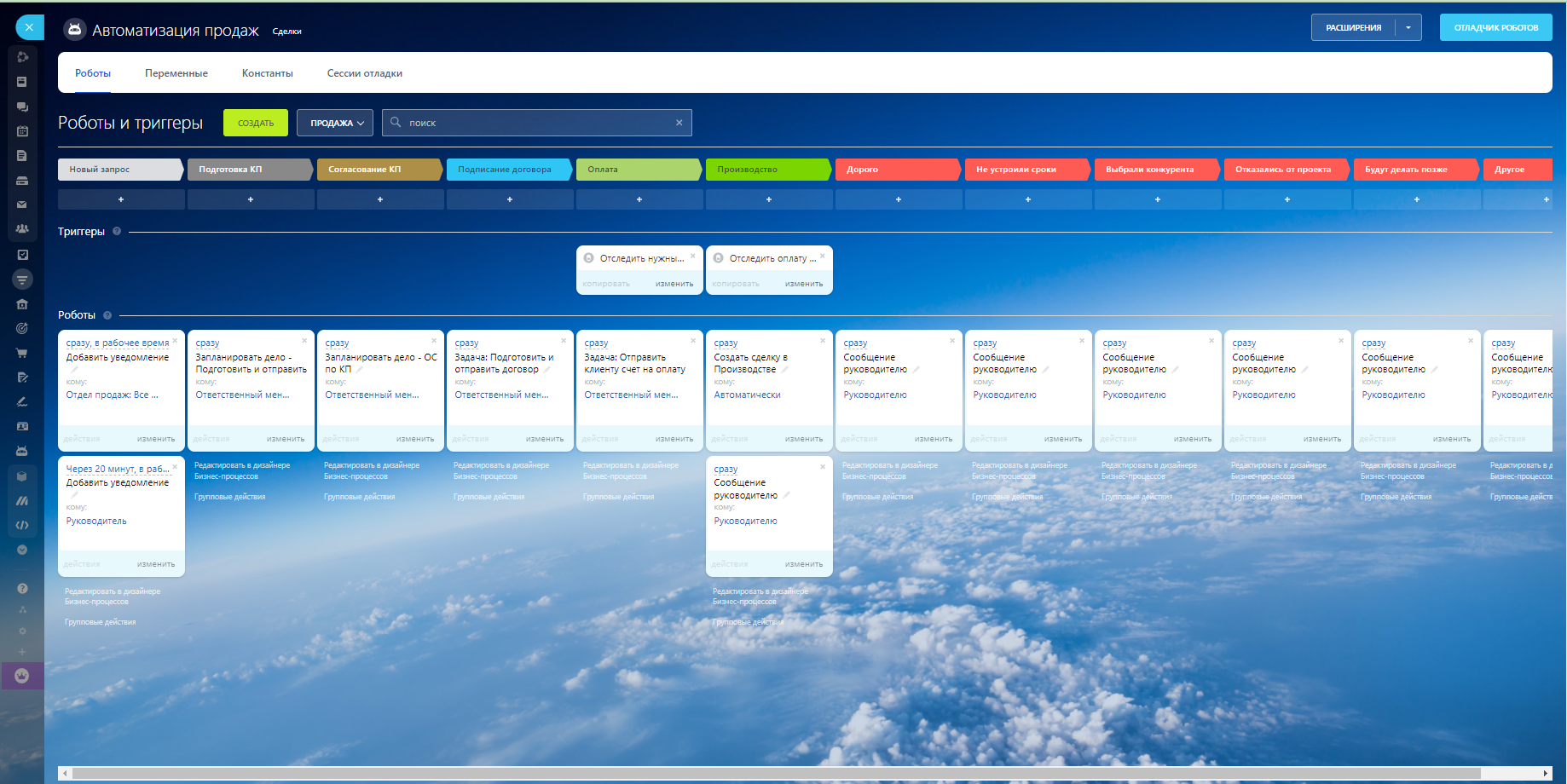The image size is (1567, 784).
Task: Add a robot under the Оплата stage
Action: coord(639,199)
